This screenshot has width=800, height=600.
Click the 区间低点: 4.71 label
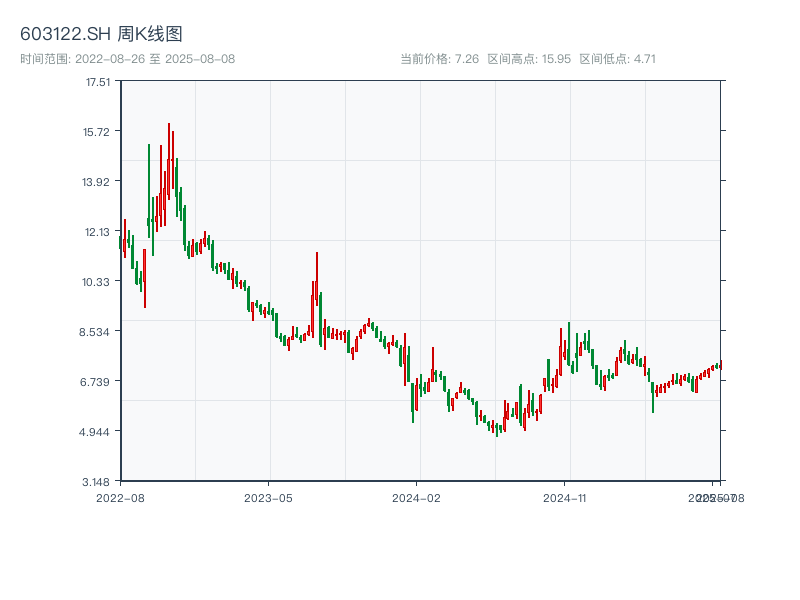tap(617, 59)
